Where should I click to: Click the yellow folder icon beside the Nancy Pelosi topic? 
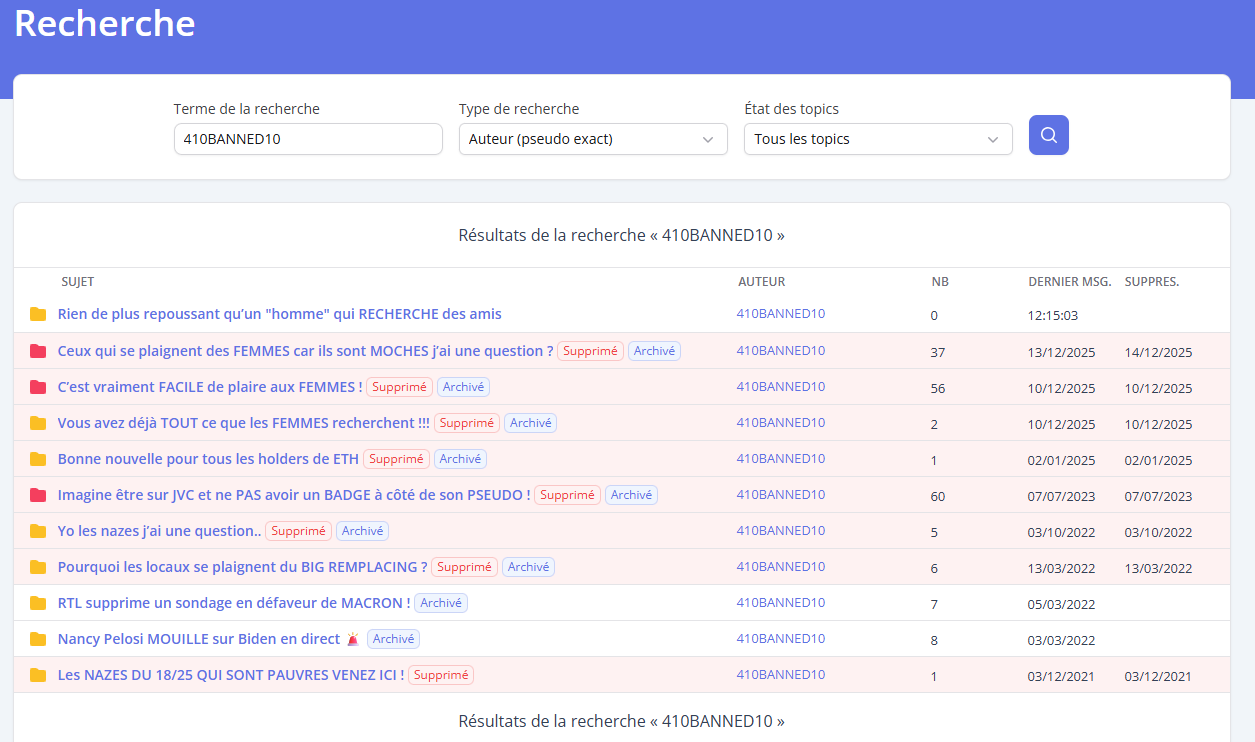point(38,639)
